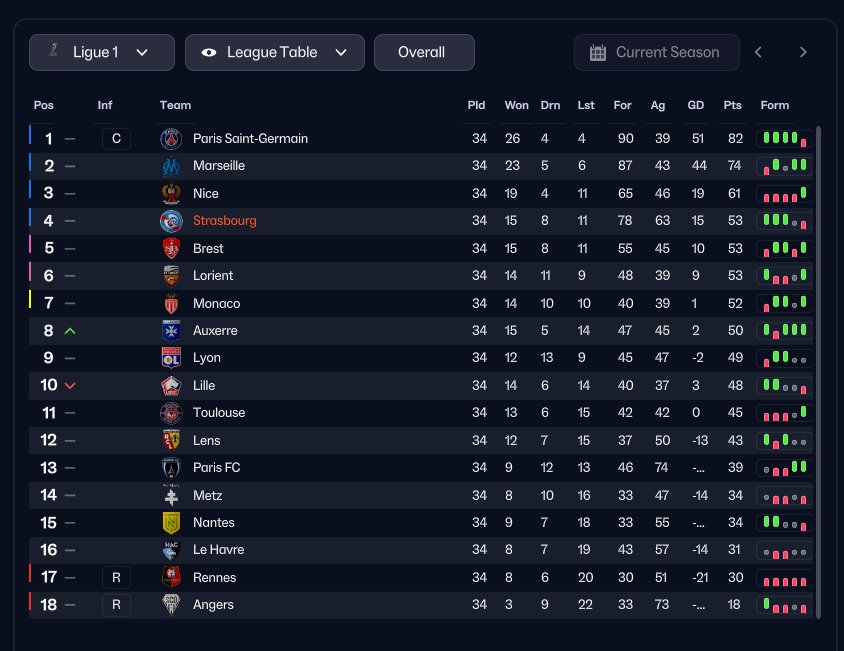
Task: Click the Rennes club crest
Action: 171,577
